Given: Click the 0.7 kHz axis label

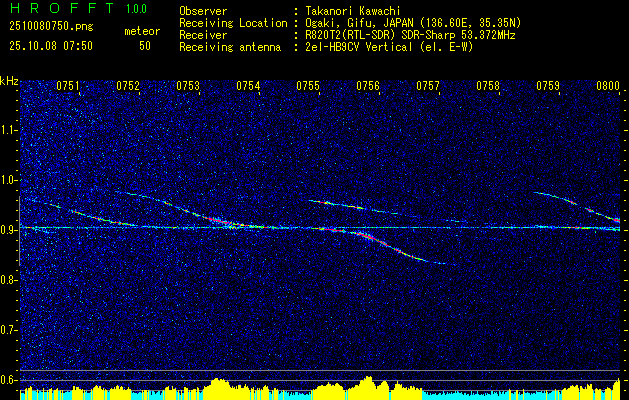Looking at the screenshot, I should coord(8,330).
